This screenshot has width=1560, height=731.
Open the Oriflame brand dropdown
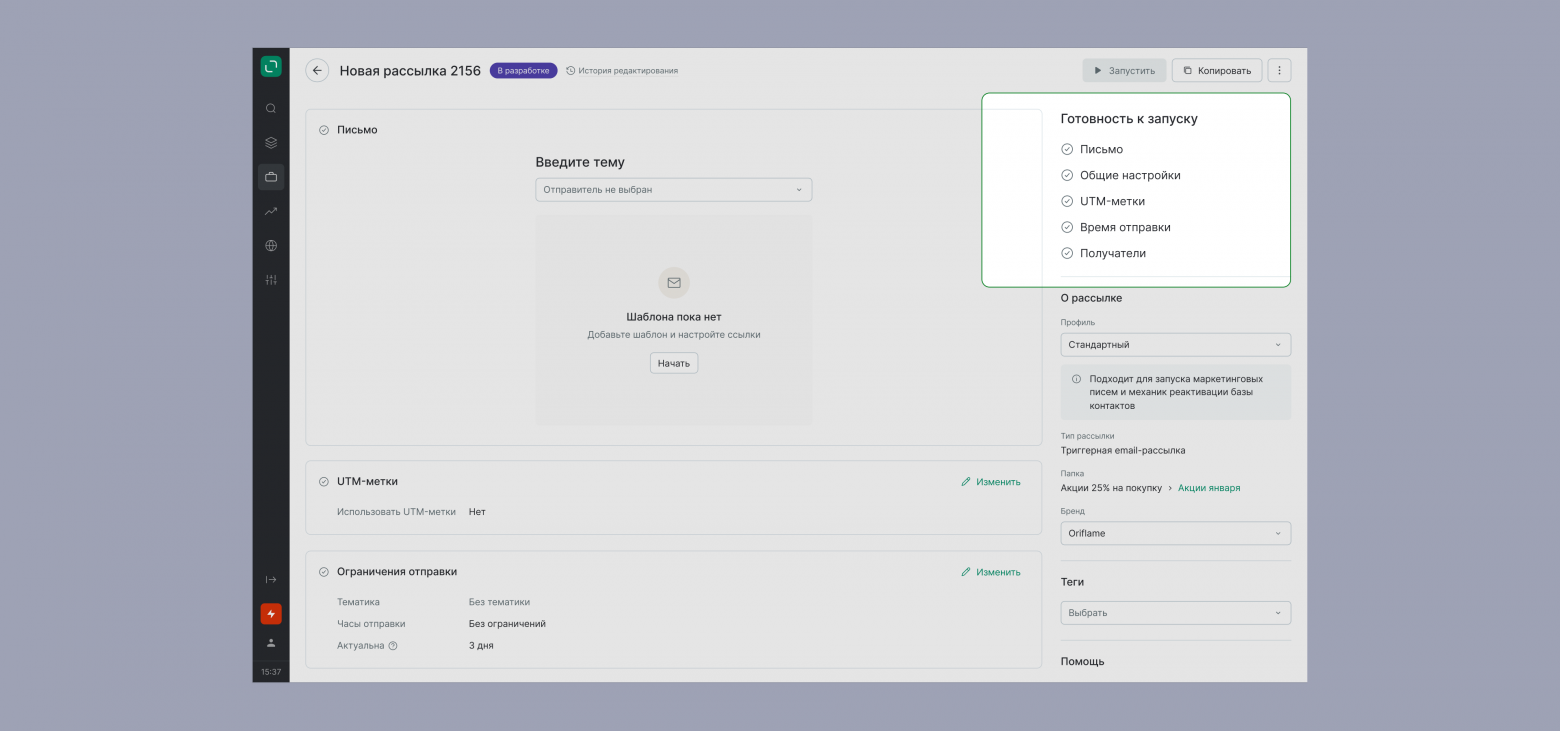point(1175,534)
